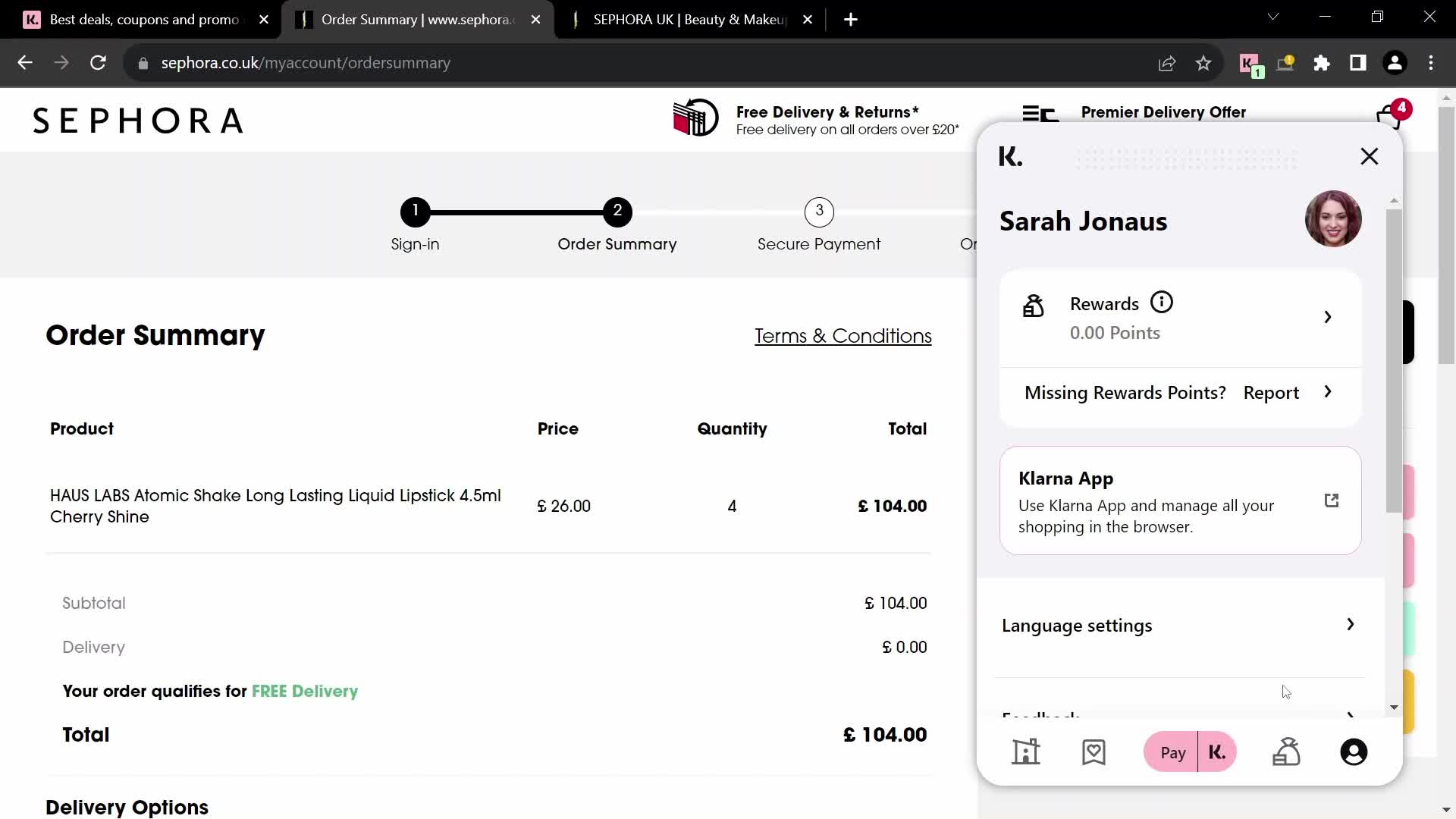Screen dimensions: 1456x819
Task: Select the Order Summary tab step
Action: pyautogui.click(x=617, y=225)
